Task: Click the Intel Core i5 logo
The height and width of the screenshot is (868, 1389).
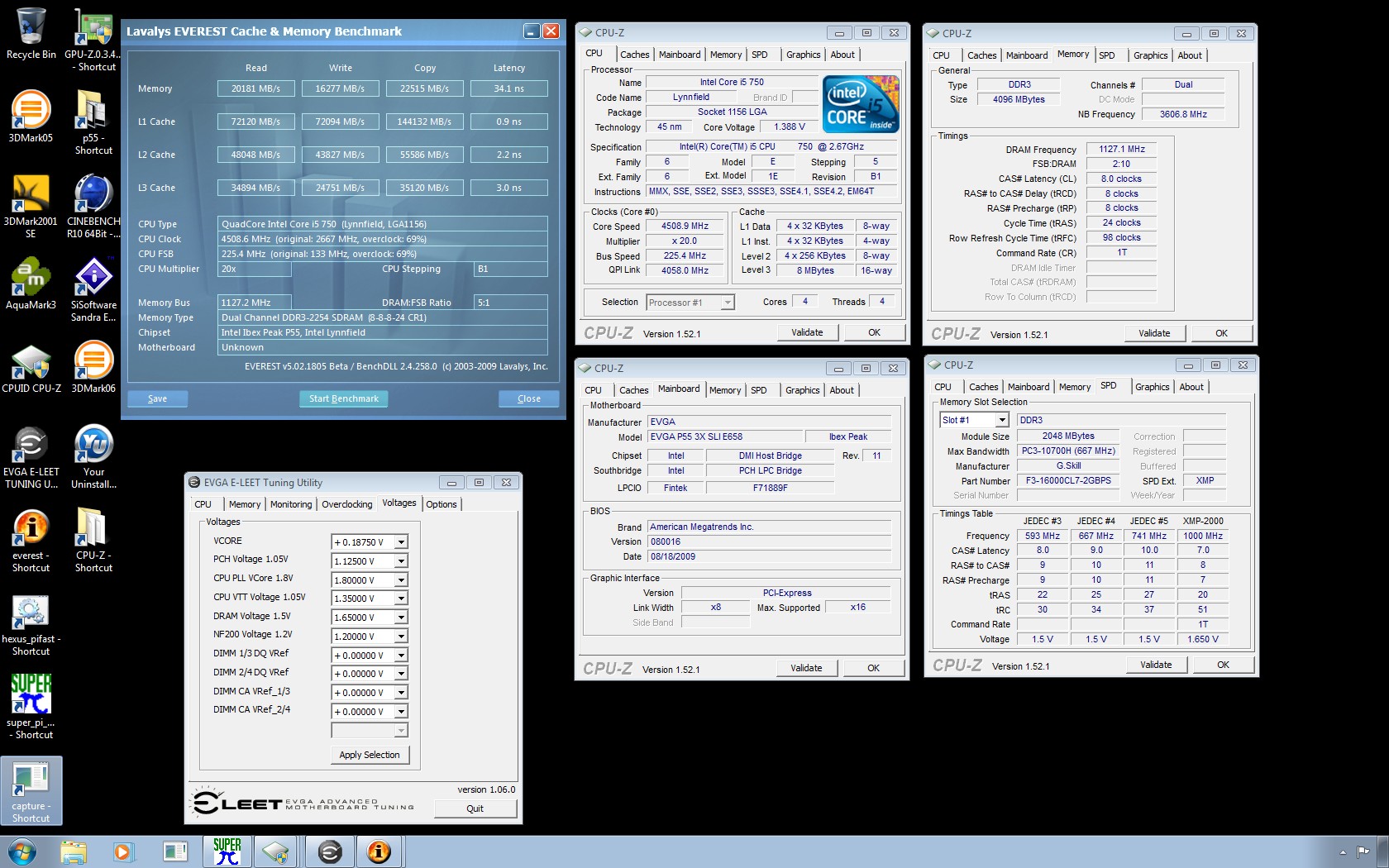Action: point(862,103)
